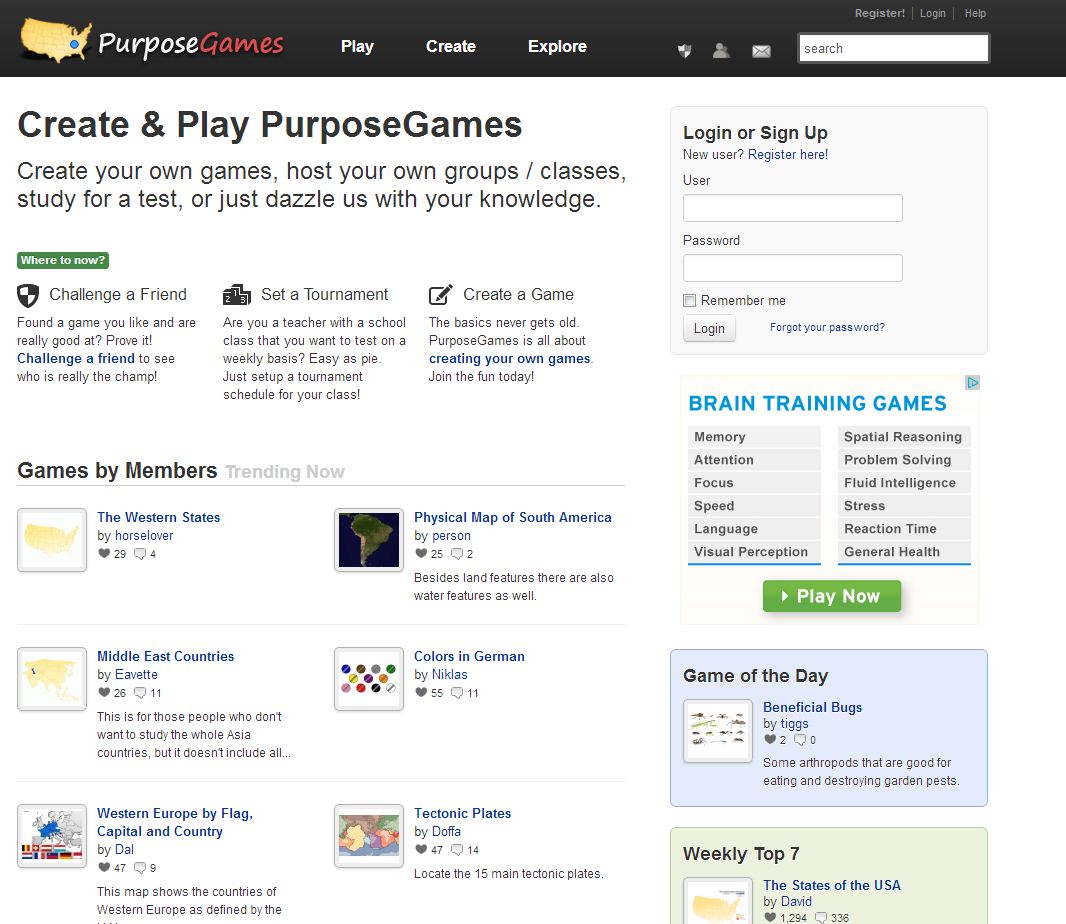1066x924 pixels.
Task: Click the comment icon for The Western States
Action: click(x=140, y=554)
